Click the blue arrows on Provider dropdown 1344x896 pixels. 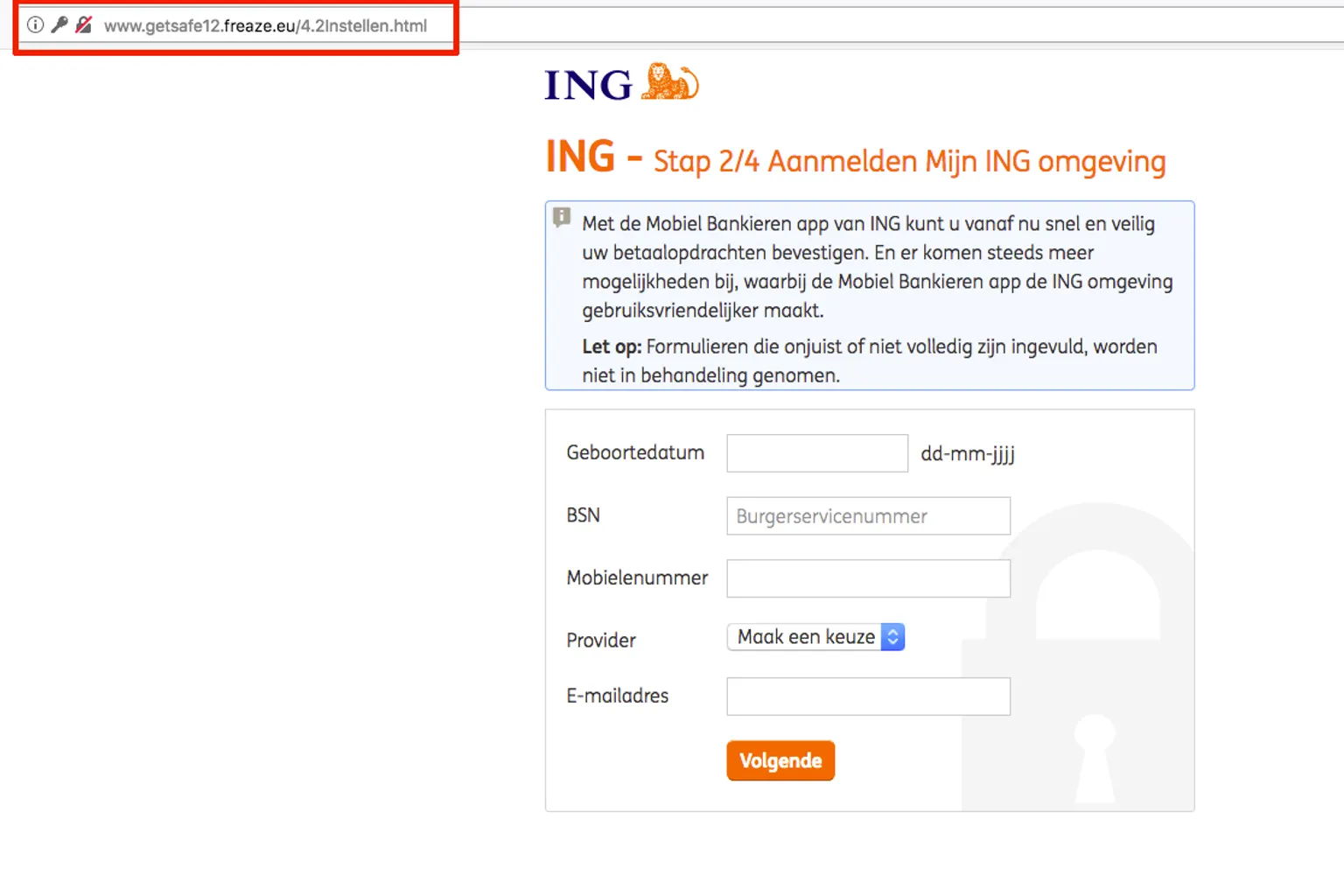(x=892, y=637)
